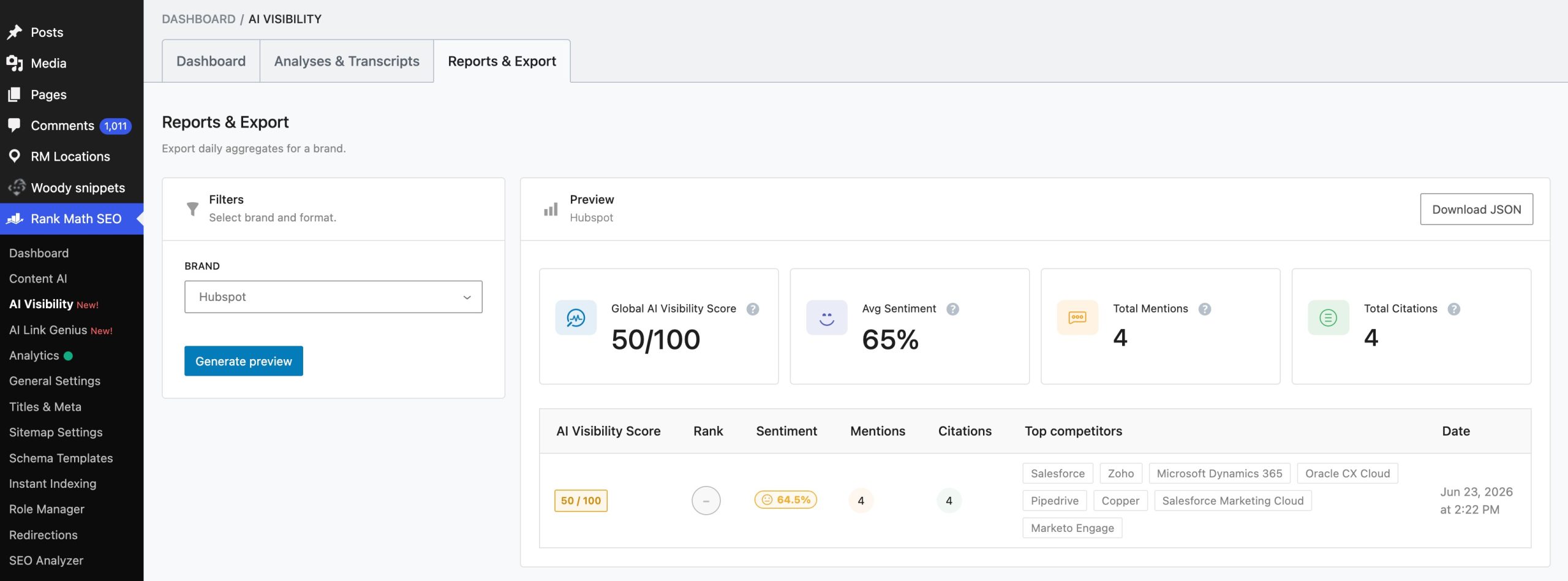1568x581 pixels.
Task: Click the Total Citations list icon
Action: [1329, 317]
